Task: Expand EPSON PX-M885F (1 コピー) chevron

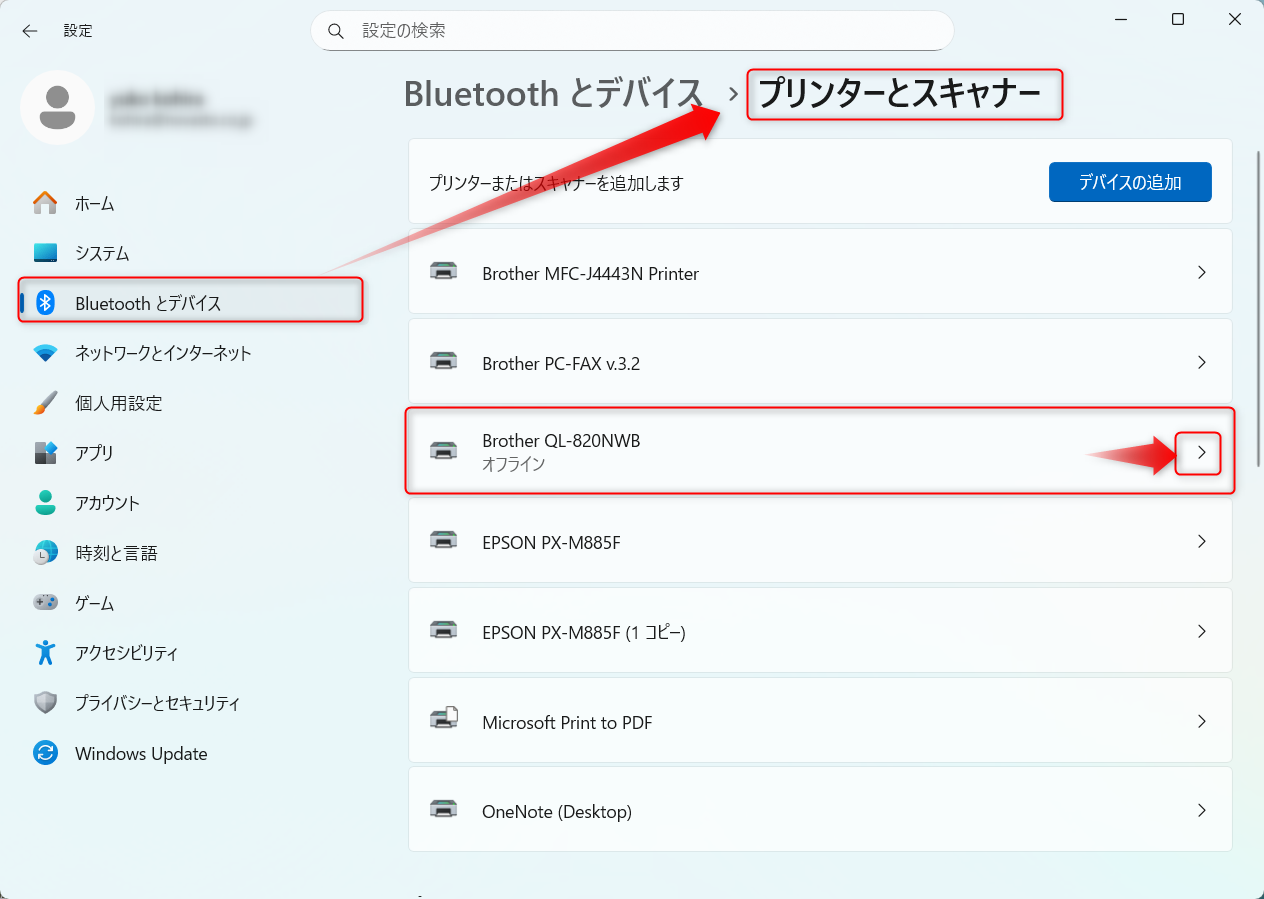Action: click(x=1202, y=631)
